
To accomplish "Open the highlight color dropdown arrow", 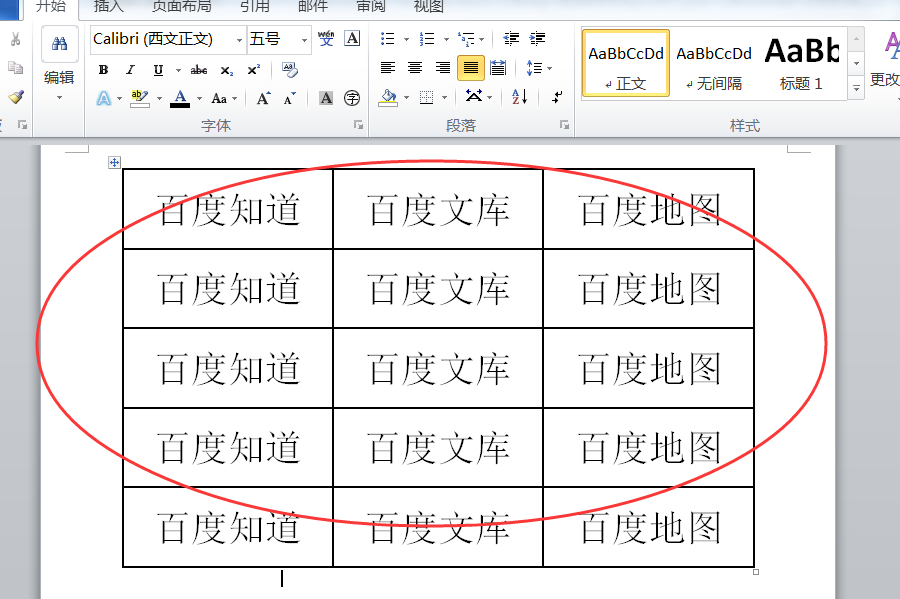I will (x=160, y=99).
